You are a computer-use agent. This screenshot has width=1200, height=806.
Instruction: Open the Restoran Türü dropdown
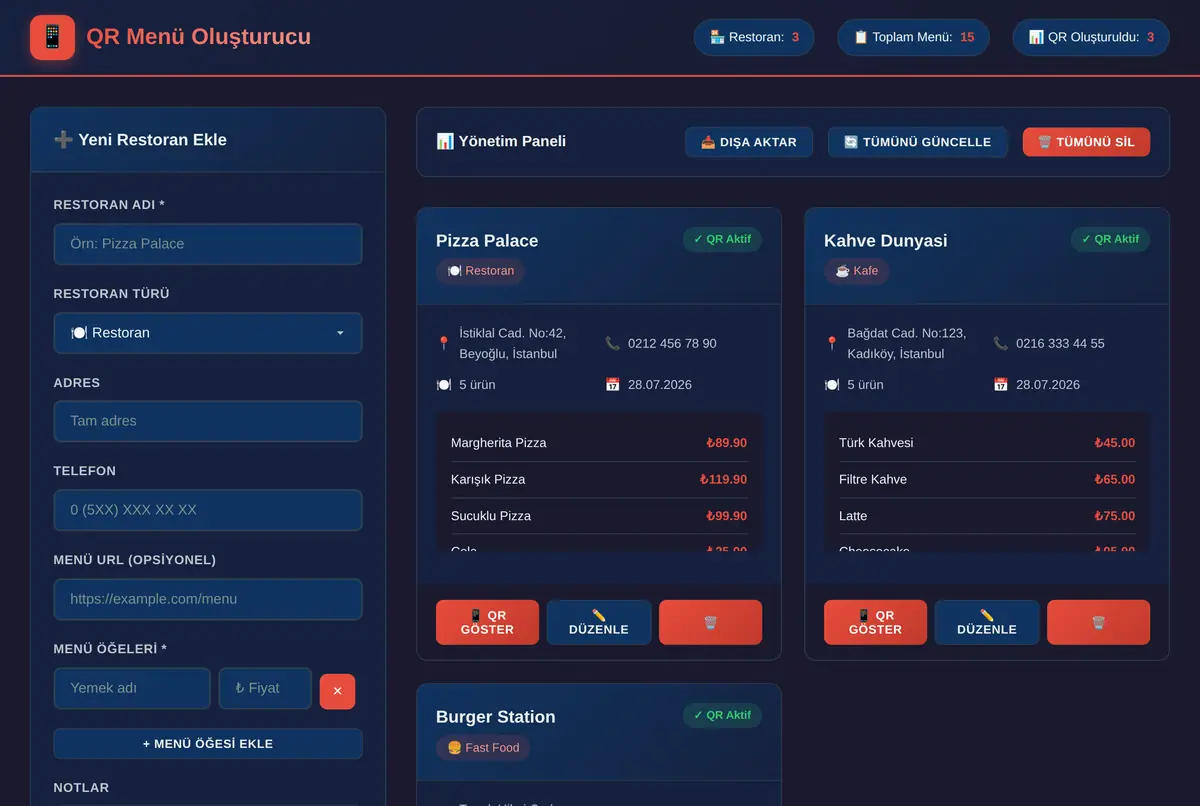coord(208,333)
